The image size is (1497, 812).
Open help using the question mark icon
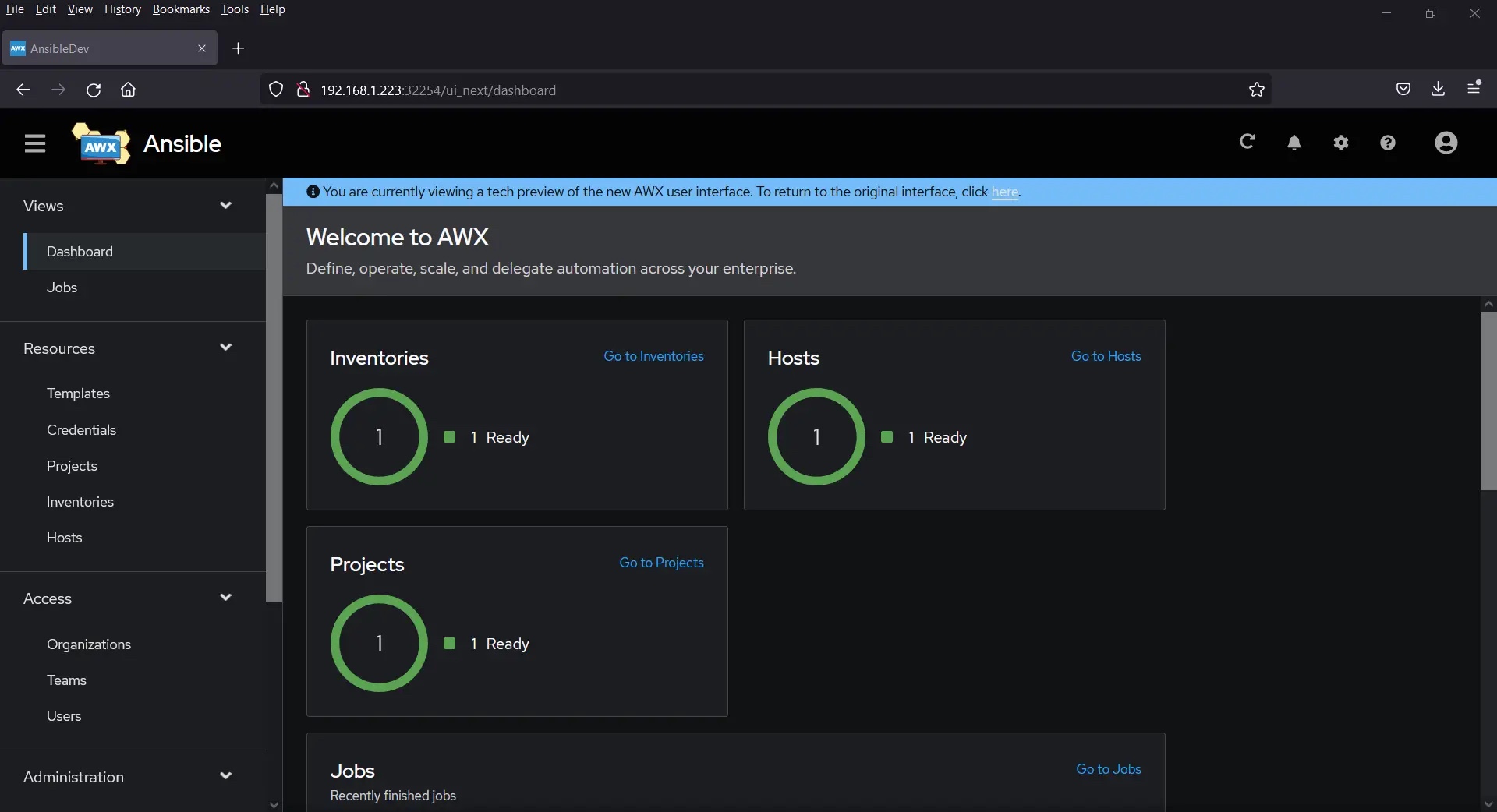tap(1388, 143)
